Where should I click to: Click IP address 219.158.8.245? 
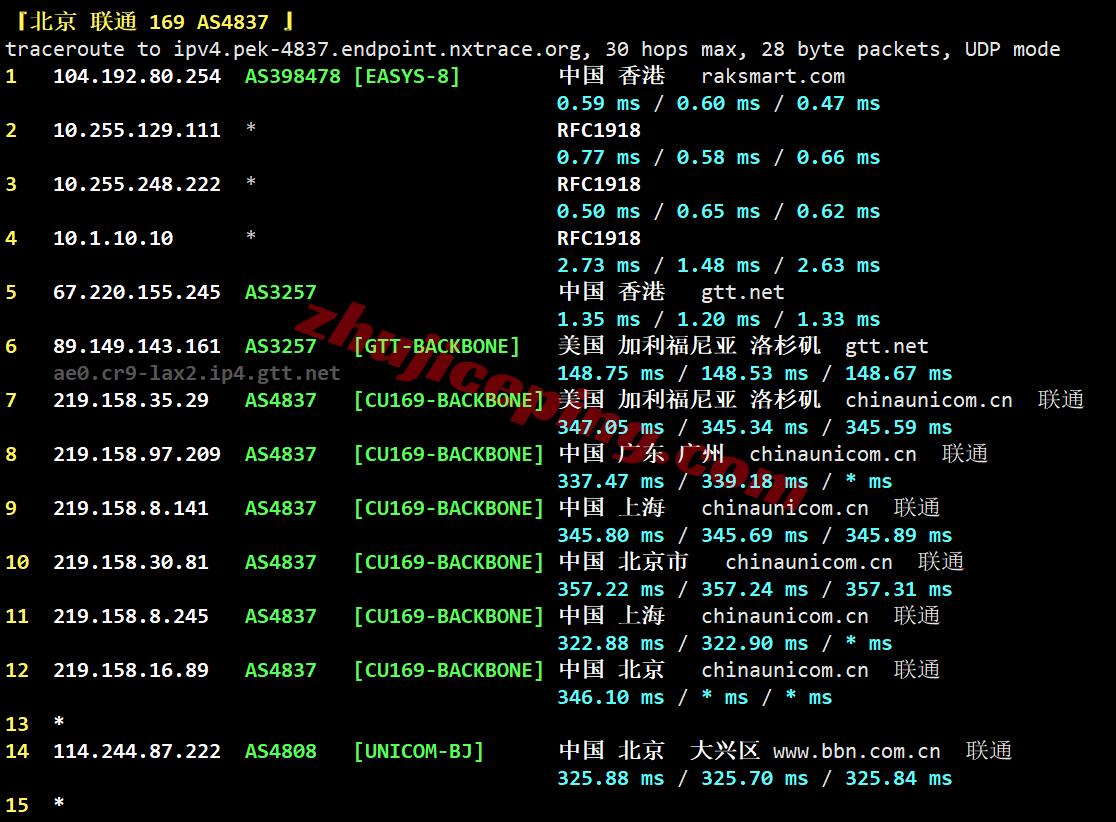click(131, 617)
